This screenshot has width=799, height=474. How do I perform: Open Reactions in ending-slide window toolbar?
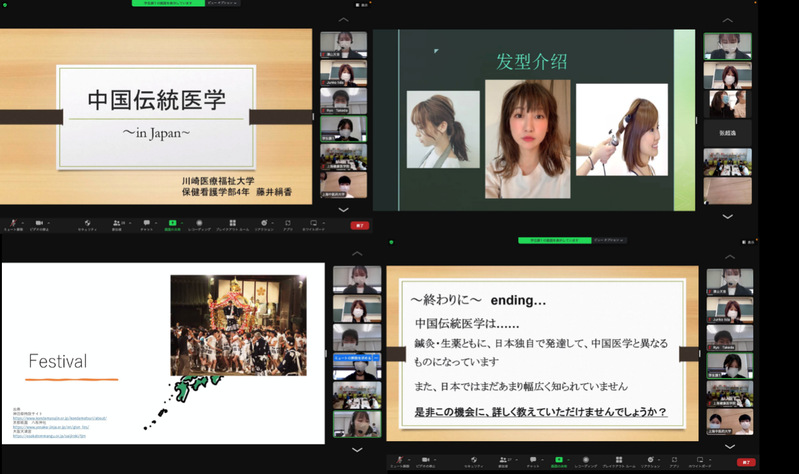point(651,461)
